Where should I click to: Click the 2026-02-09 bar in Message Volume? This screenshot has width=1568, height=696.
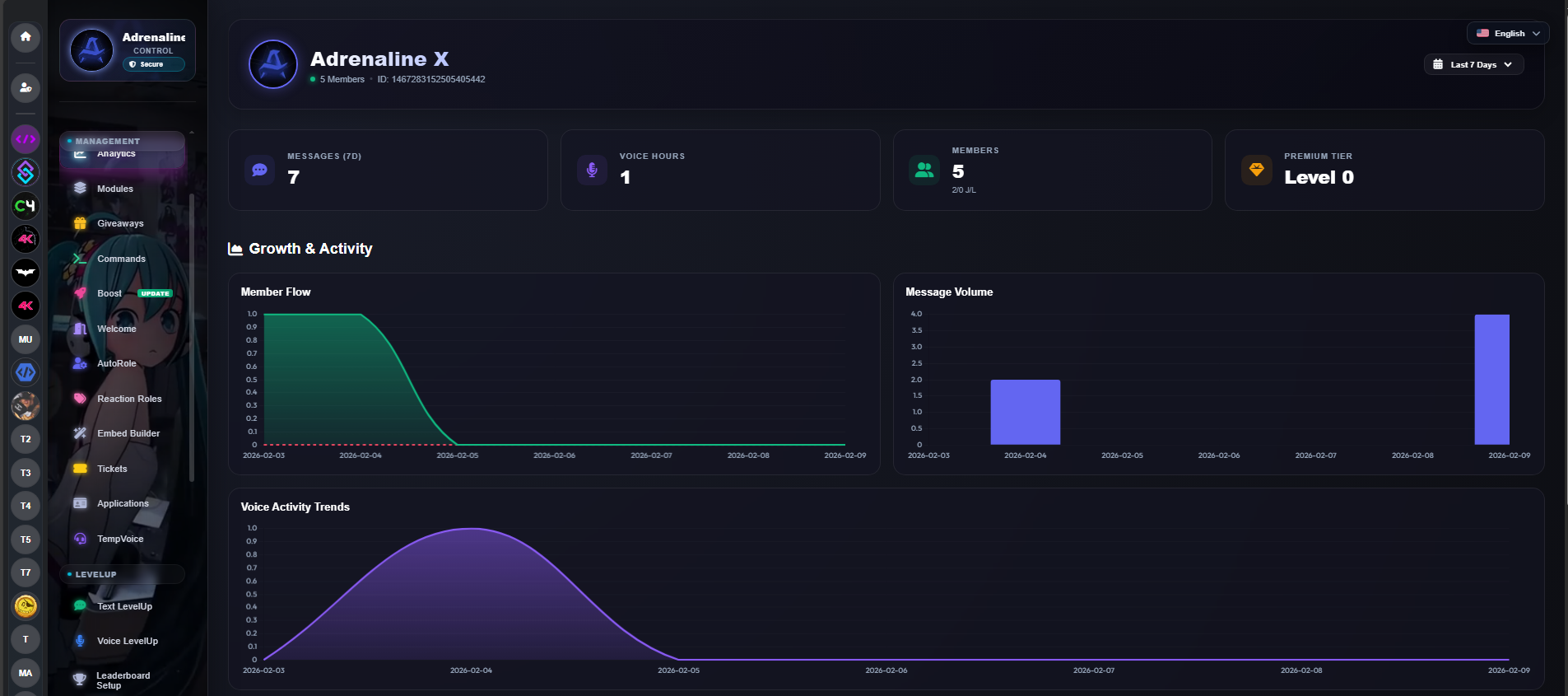click(1491, 380)
